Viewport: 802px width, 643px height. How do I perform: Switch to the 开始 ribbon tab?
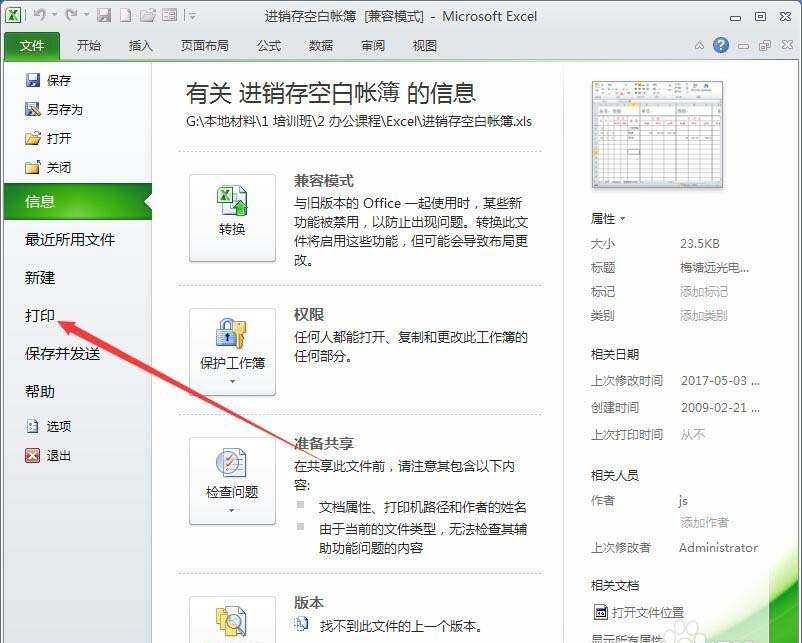pyautogui.click(x=88, y=46)
